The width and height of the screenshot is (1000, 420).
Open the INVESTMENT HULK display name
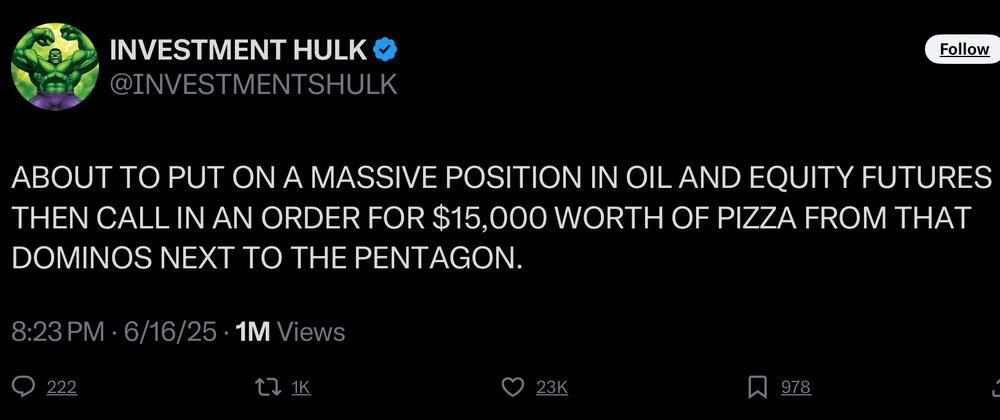[x=237, y=51]
